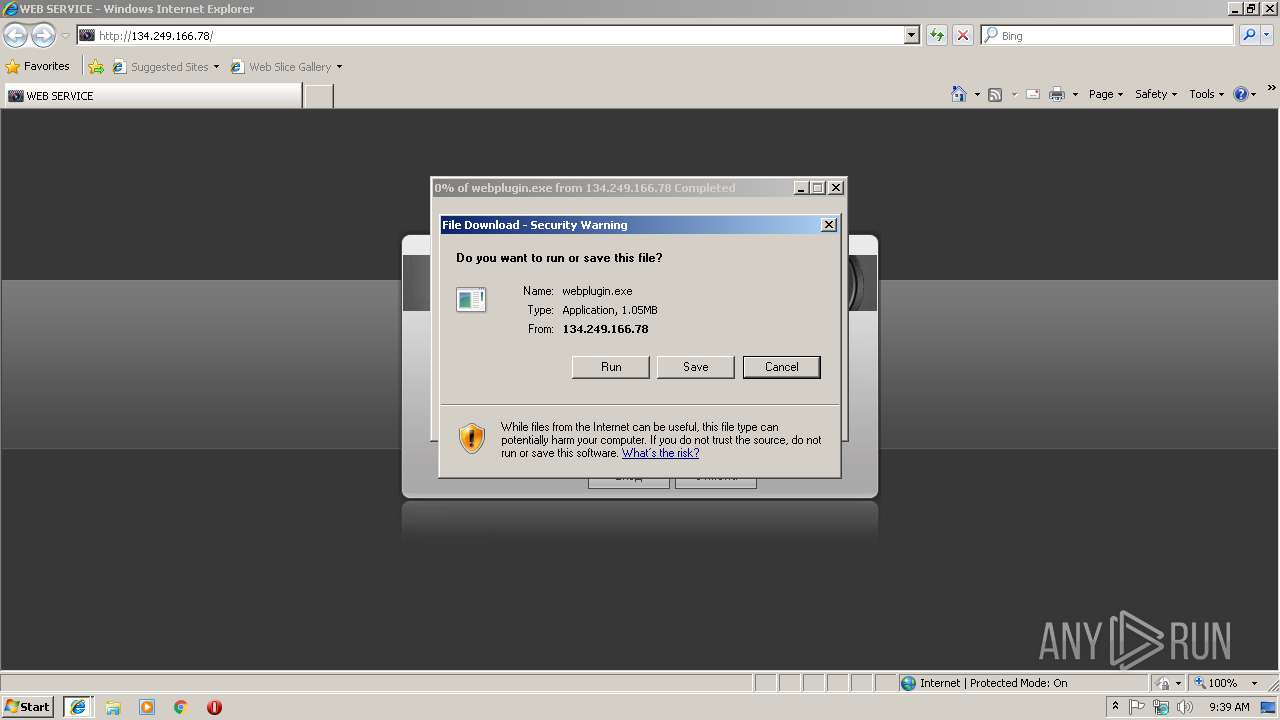Viewport: 1280px width, 720px height.
Task: Close the webplugin.exe download progress window
Action: click(x=836, y=188)
